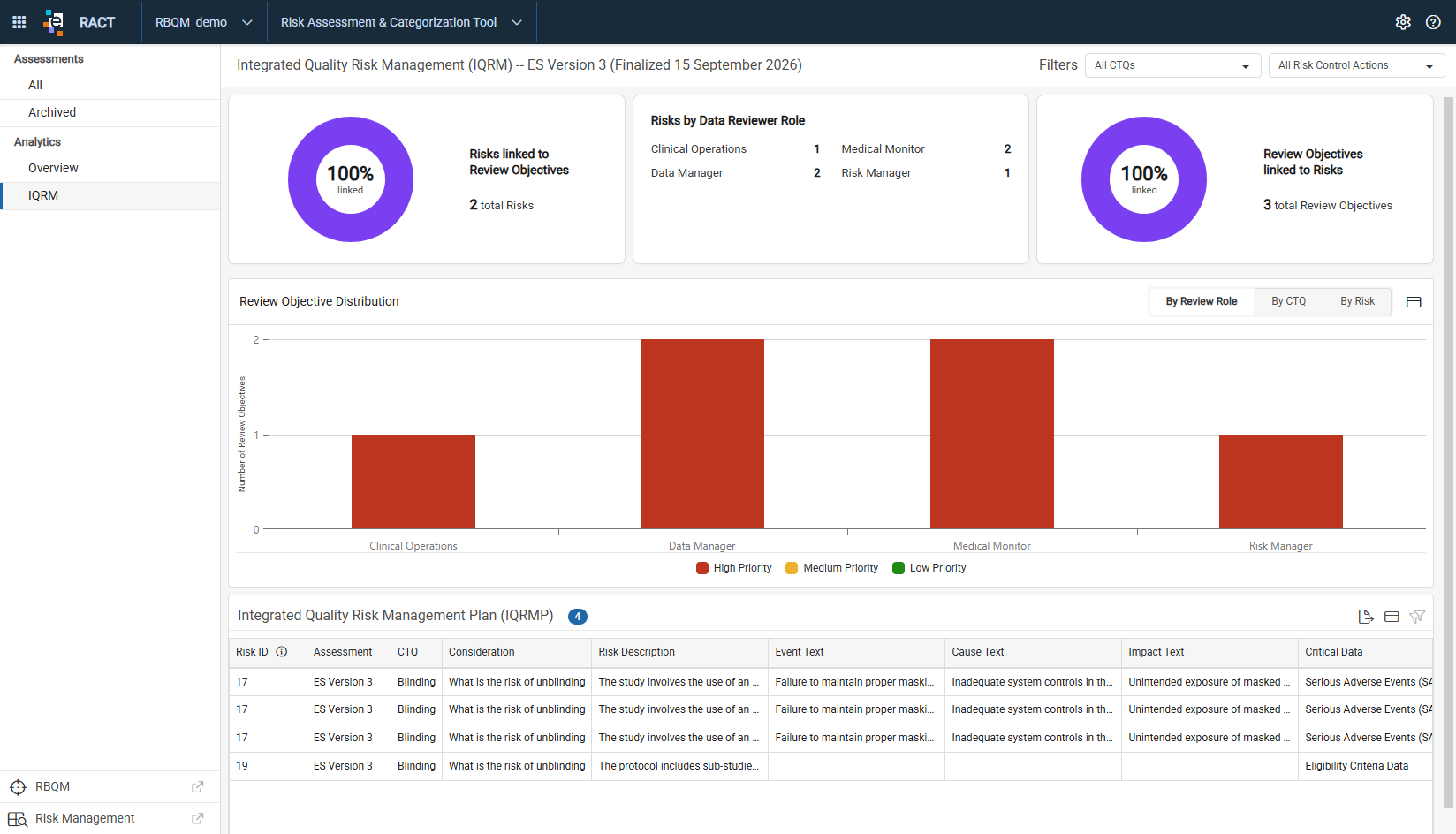Click '2 total Risks' text
The height and width of the screenshot is (834, 1456).
click(x=502, y=205)
